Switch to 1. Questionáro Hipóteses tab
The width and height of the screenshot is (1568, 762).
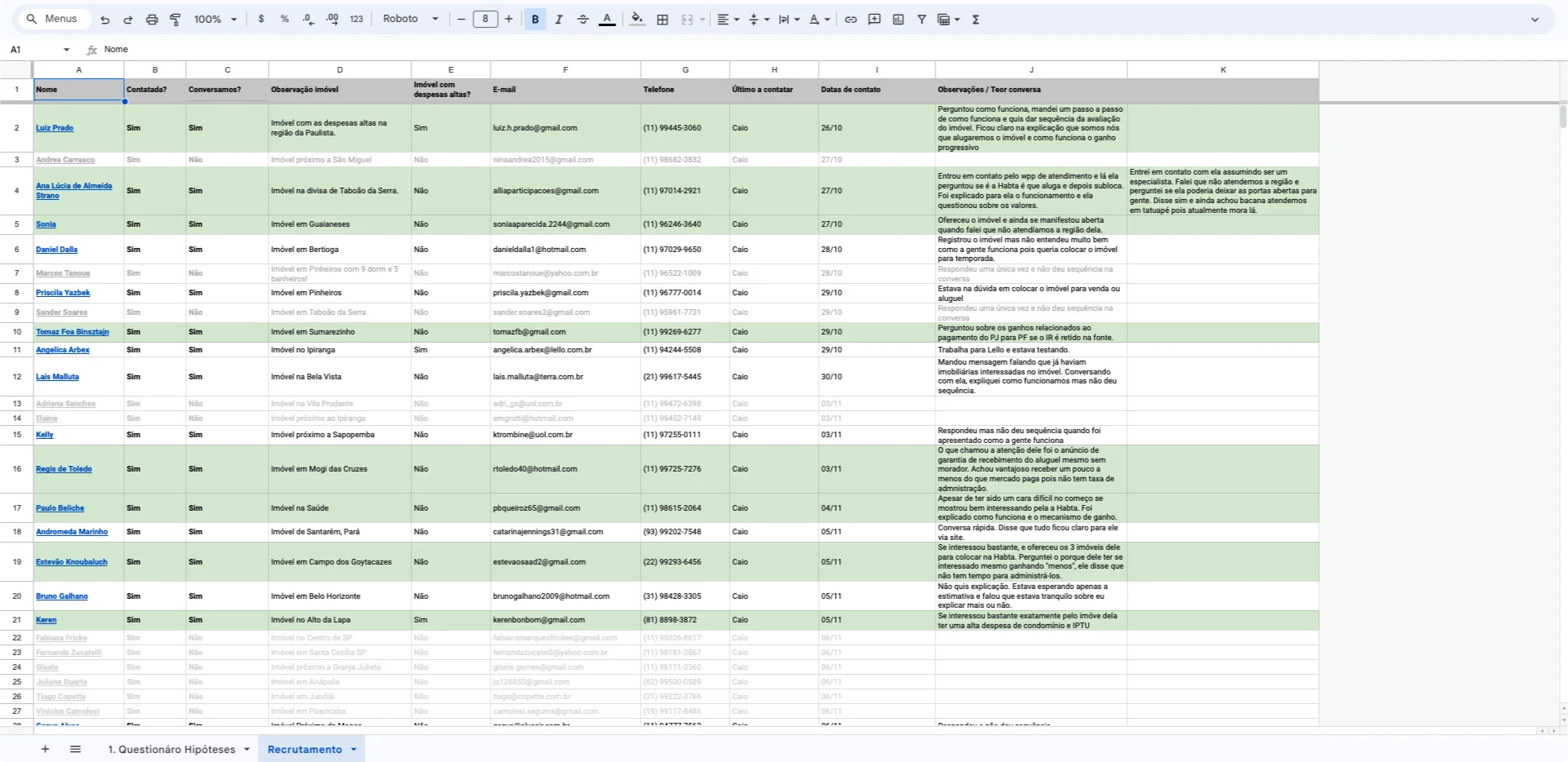pyautogui.click(x=171, y=749)
